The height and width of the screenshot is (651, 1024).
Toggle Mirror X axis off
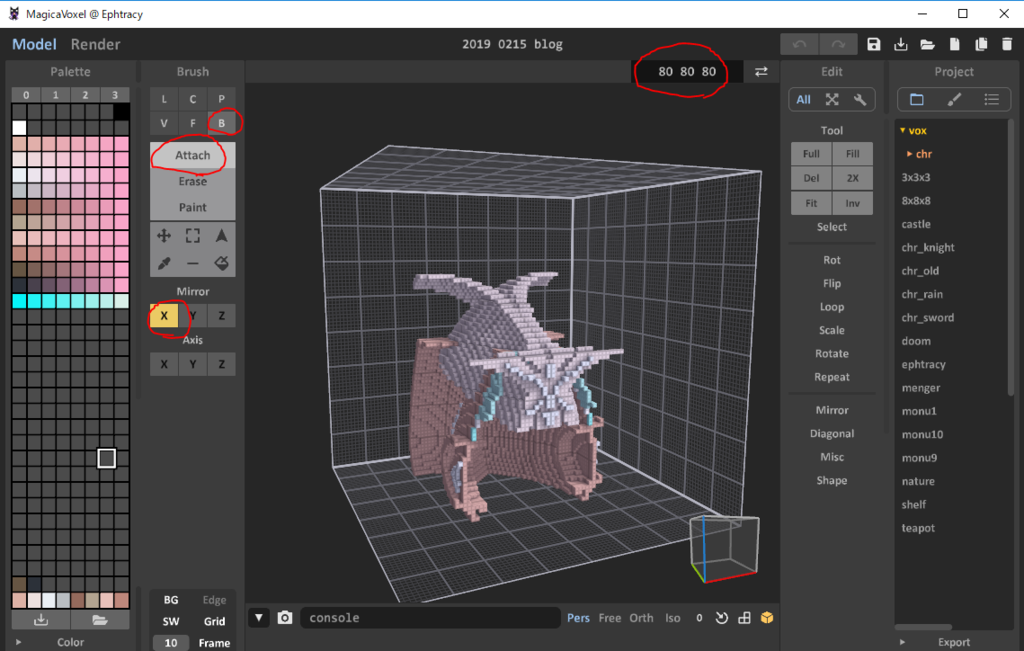click(164, 316)
